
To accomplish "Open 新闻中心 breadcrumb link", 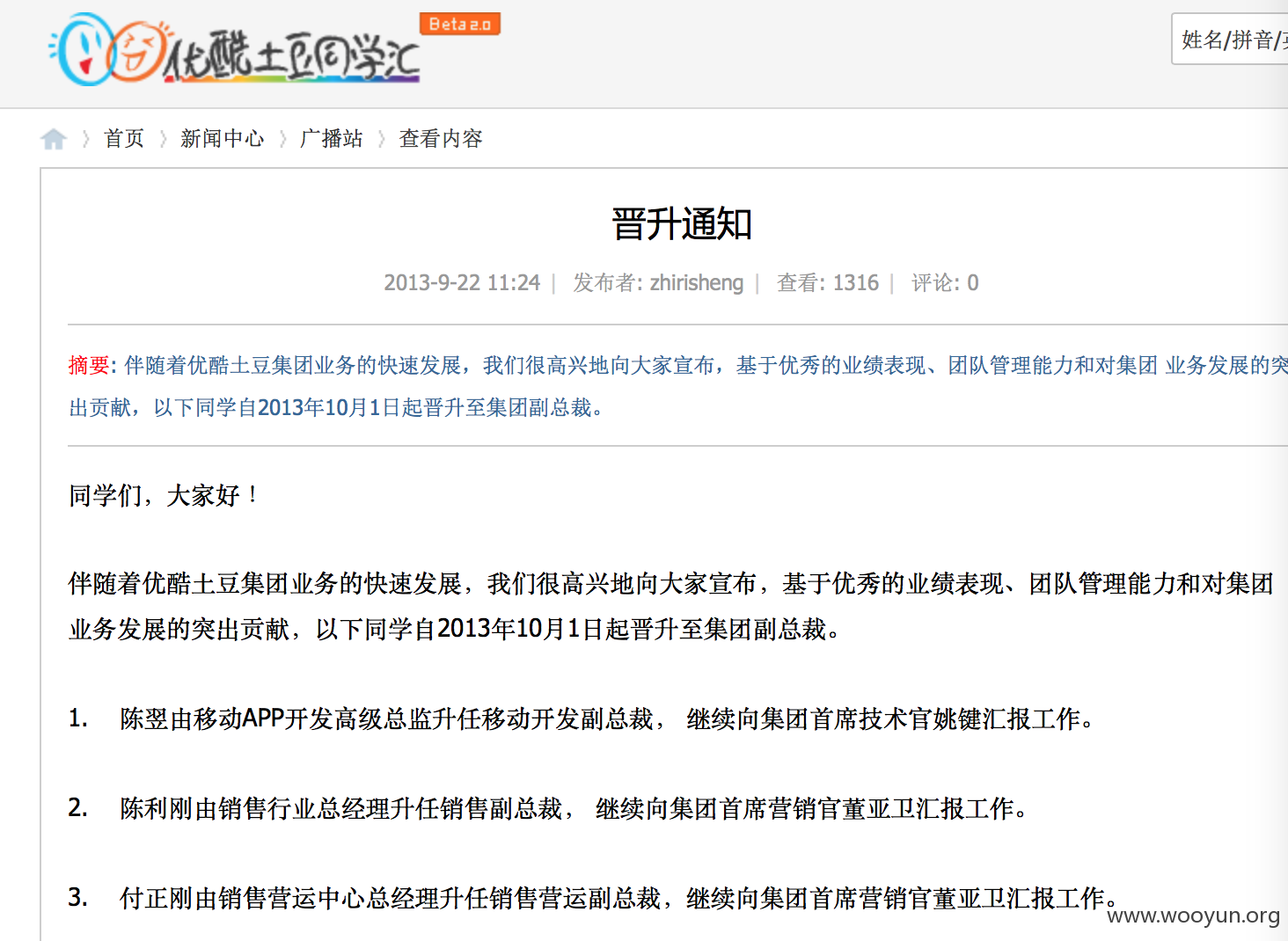I will (222, 139).
